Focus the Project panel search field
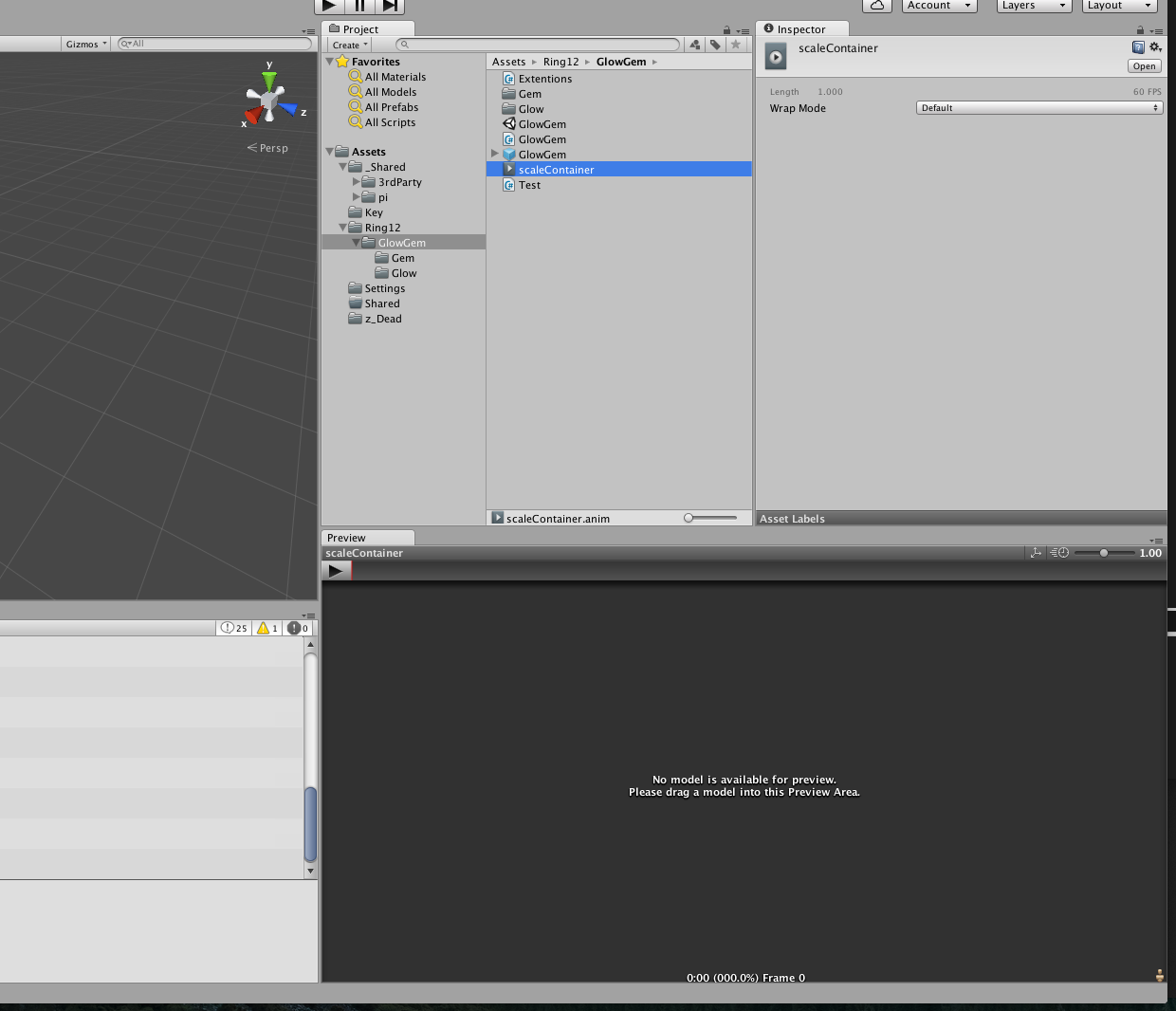This screenshot has width=1176, height=1011. (x=538, y=45)
